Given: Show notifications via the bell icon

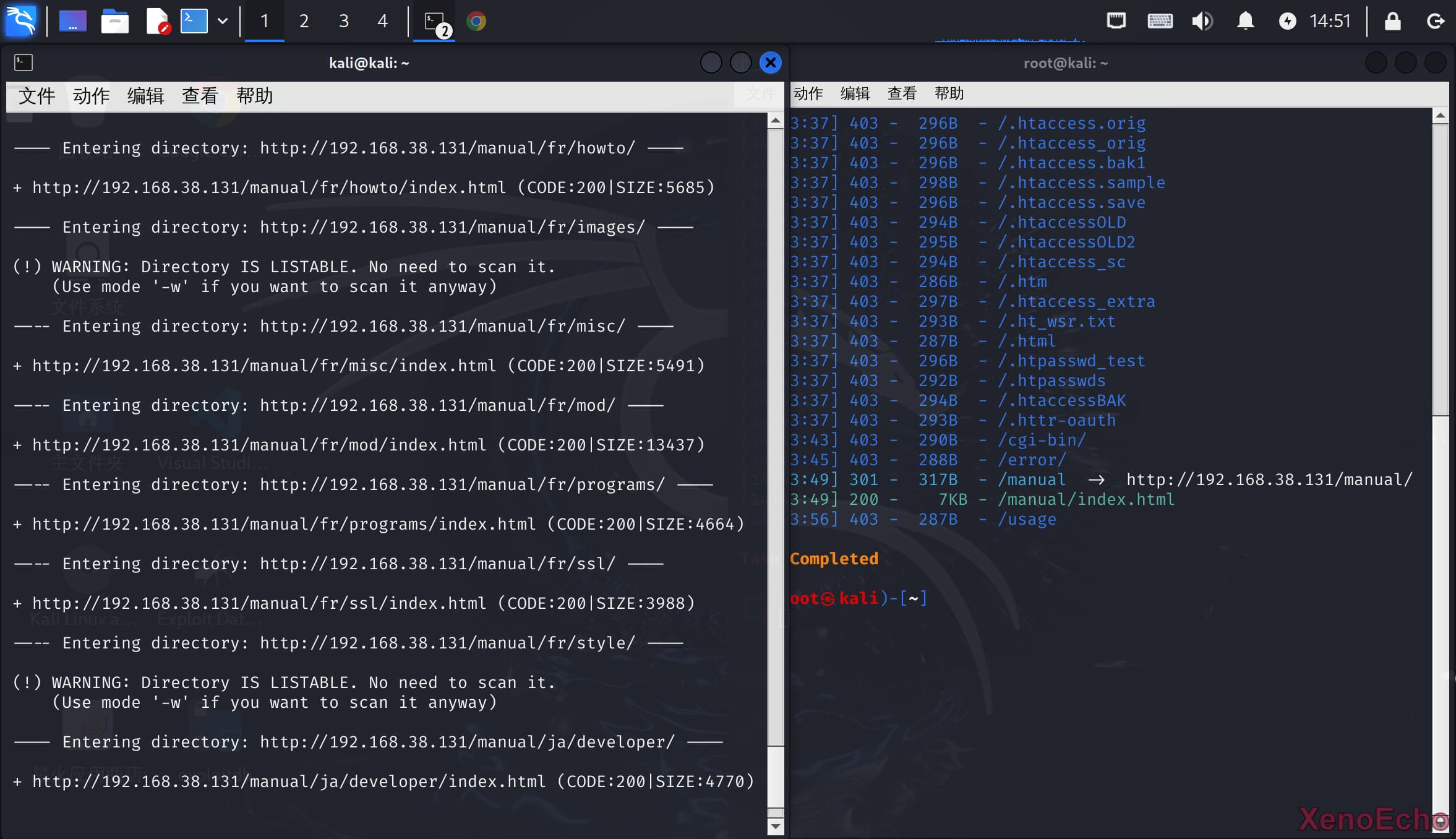Looking at the screenshot, I should (1245, 21).
